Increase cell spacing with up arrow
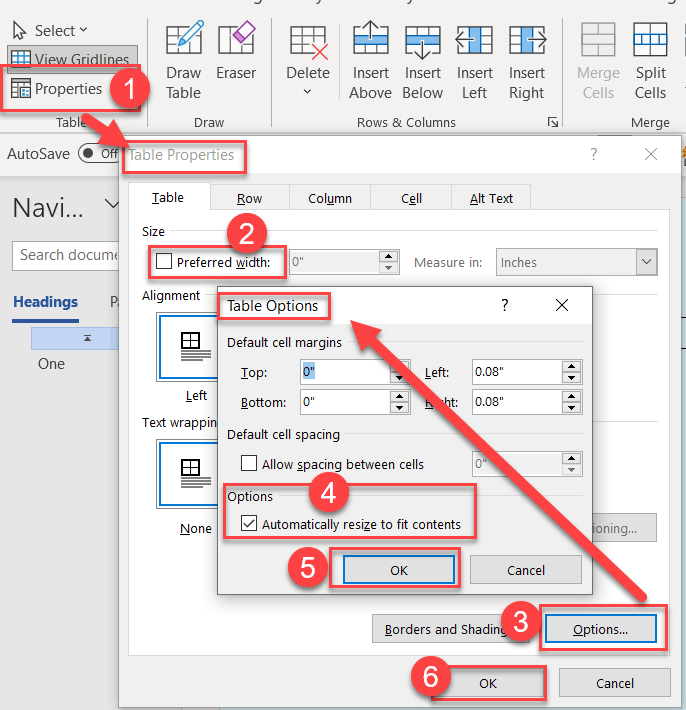Image resolution: width=686 pixels, height=710 pixels. tap(571, 458)
